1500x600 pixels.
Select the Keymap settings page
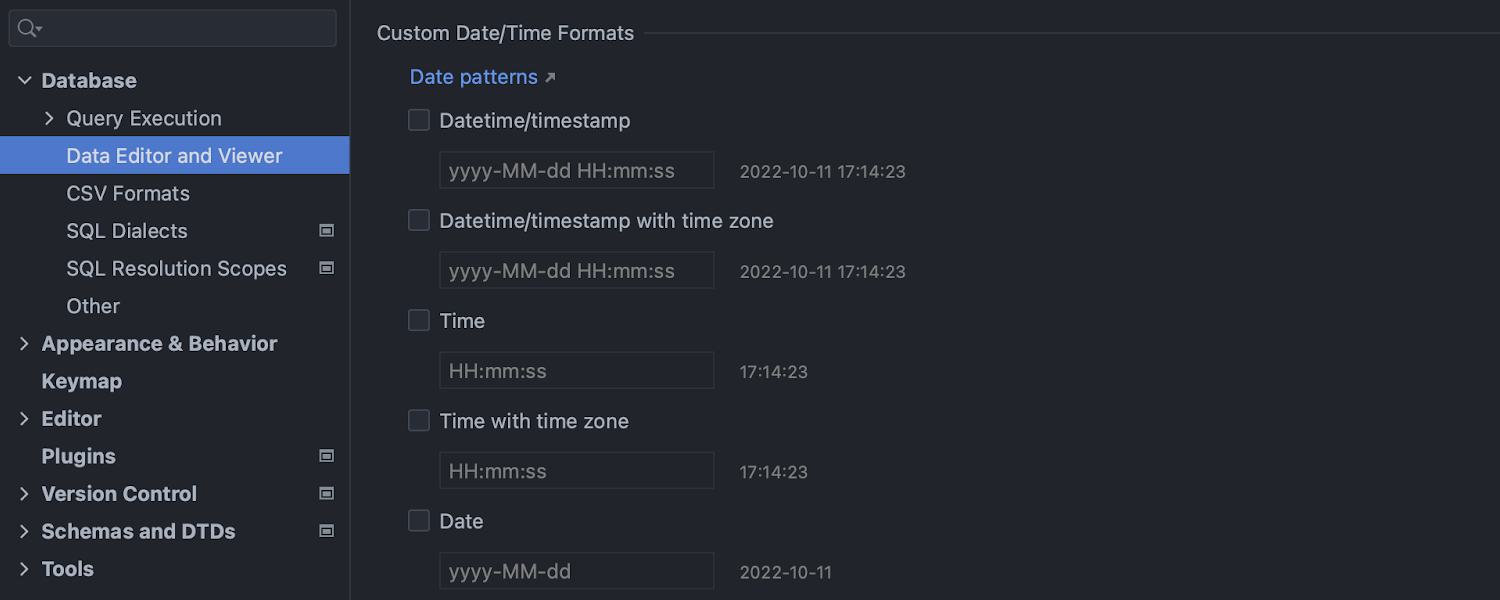pyautogui.click(x=81, y=381)
